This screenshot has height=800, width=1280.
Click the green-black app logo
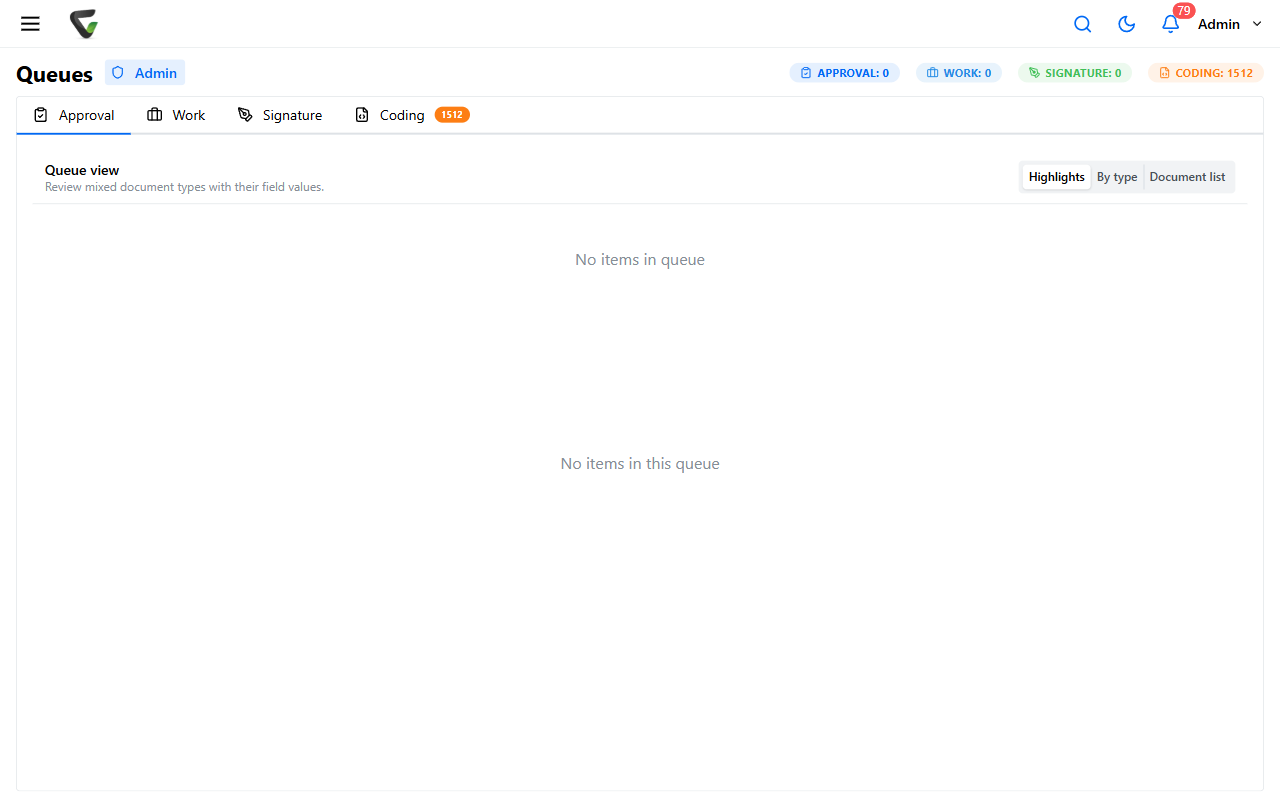(84, 24)
